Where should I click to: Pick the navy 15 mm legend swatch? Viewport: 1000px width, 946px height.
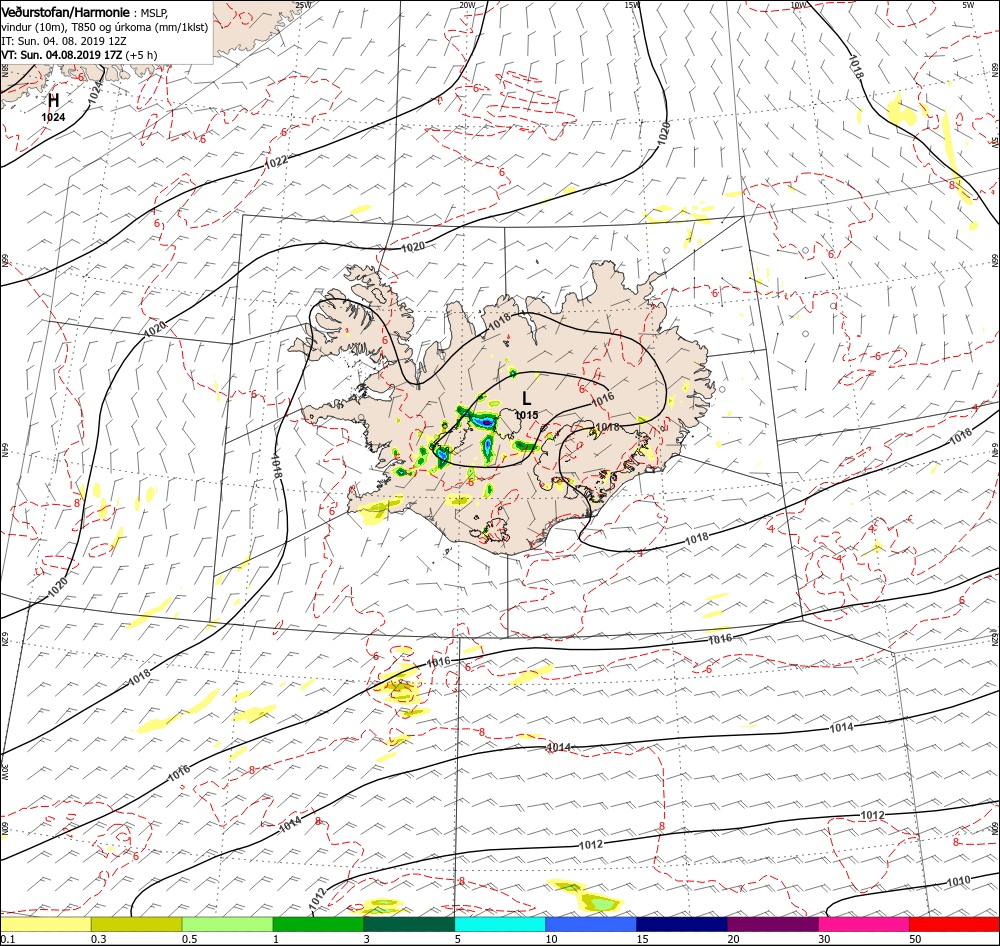pyautogui.click(x=682, y=924)
